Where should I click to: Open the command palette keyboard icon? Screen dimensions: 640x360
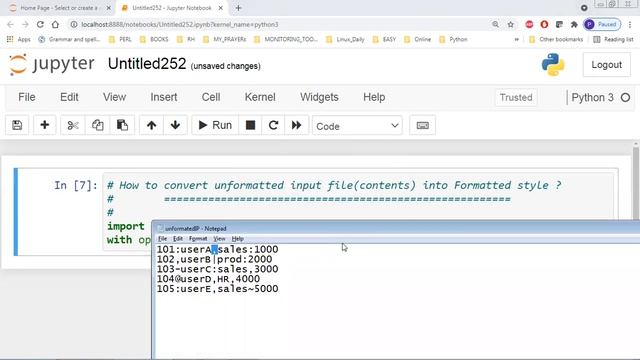click(422, 125)
